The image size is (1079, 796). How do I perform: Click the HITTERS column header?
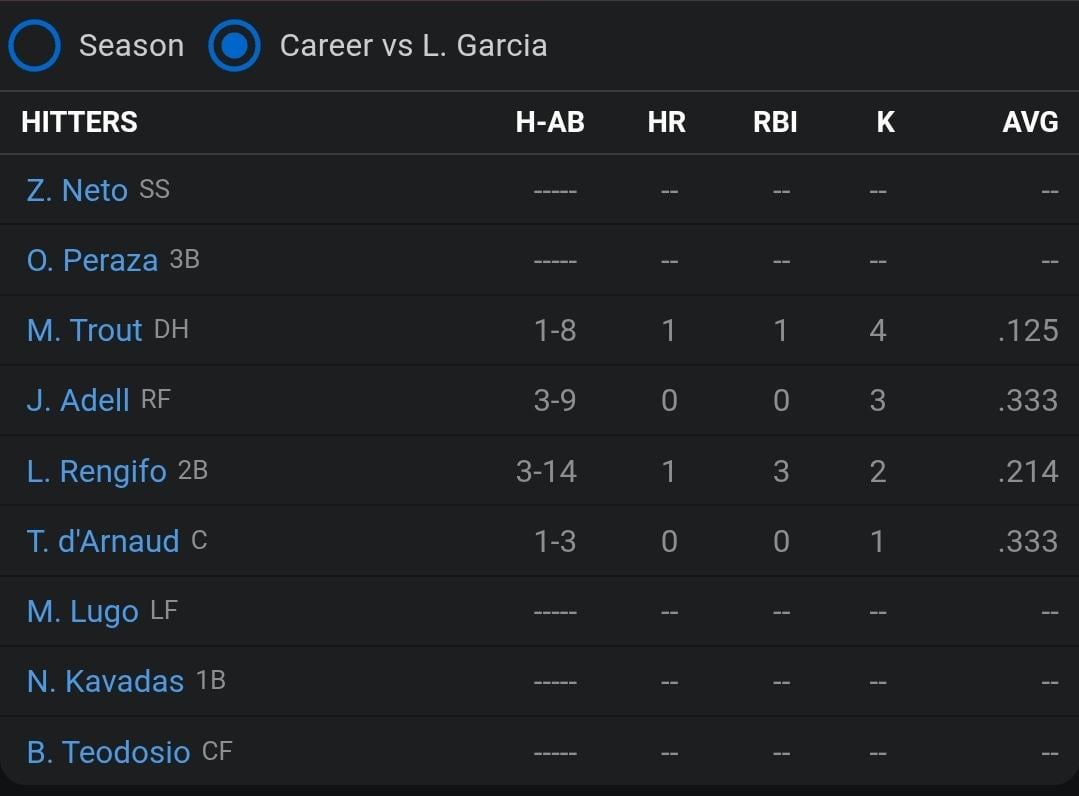(x=80, y=122)
